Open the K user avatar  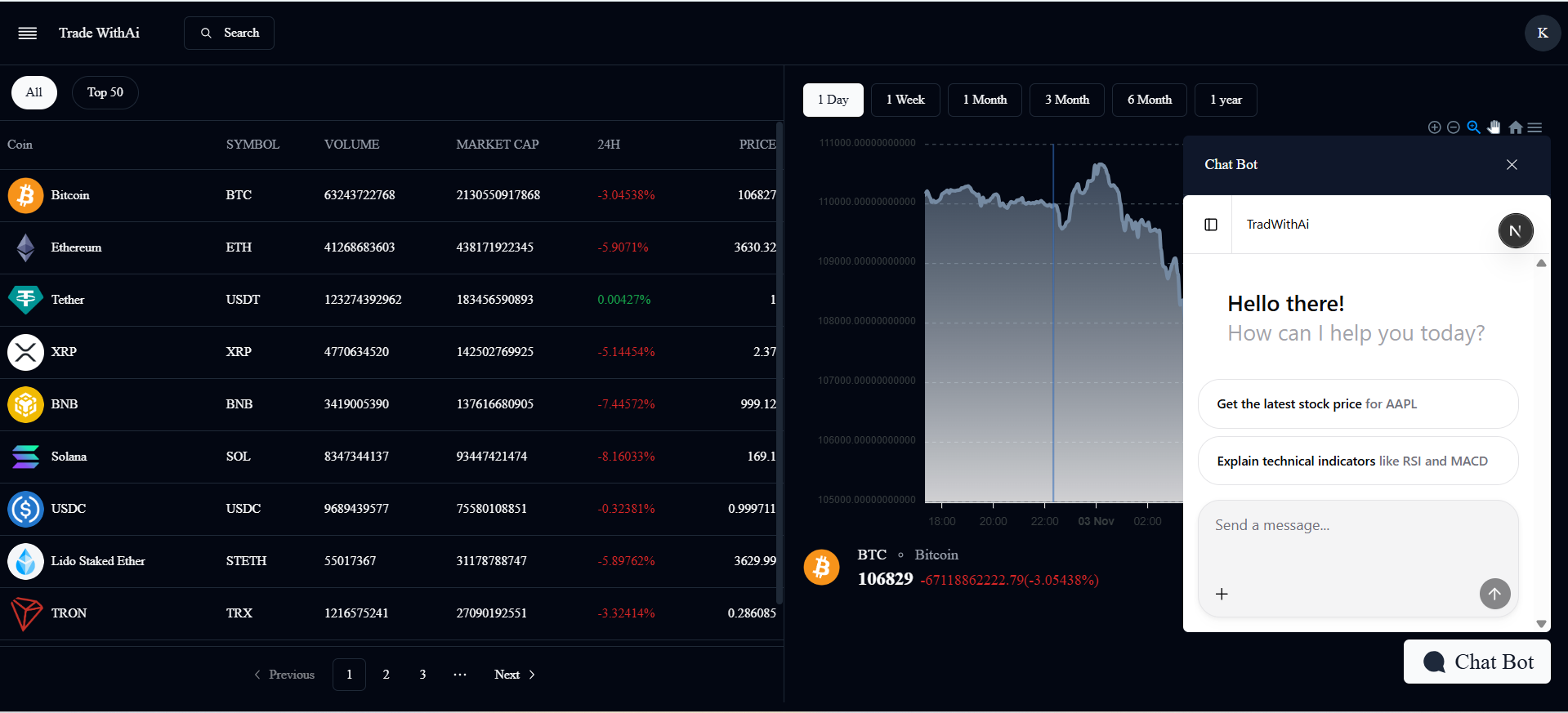1542,33
